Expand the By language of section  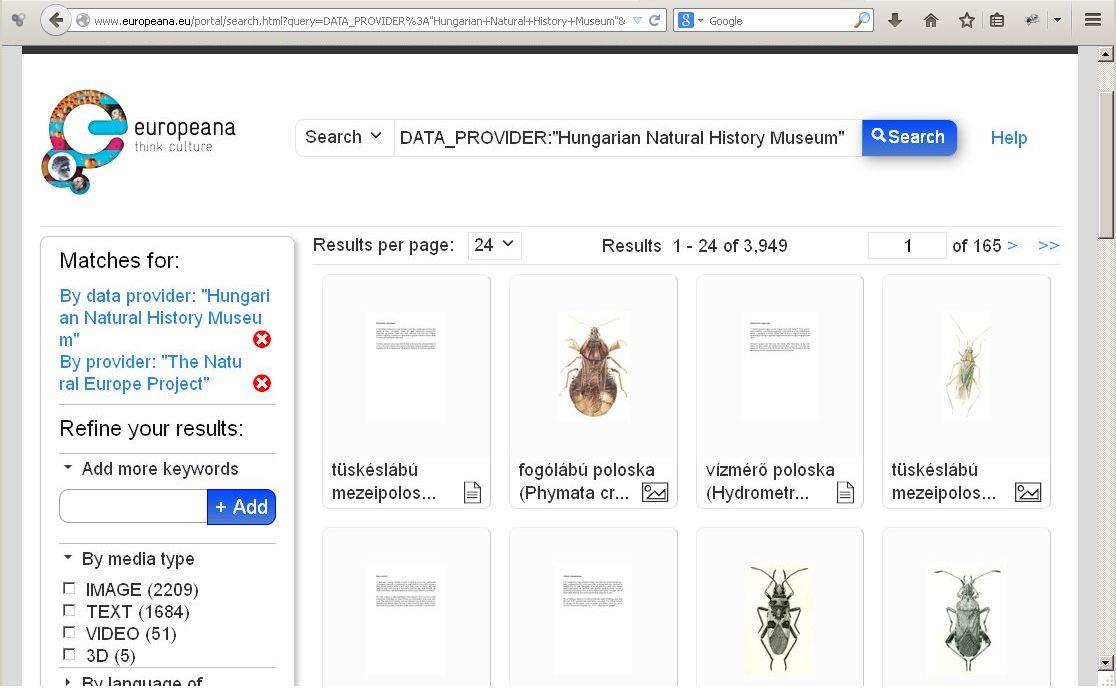coord(68,682)
